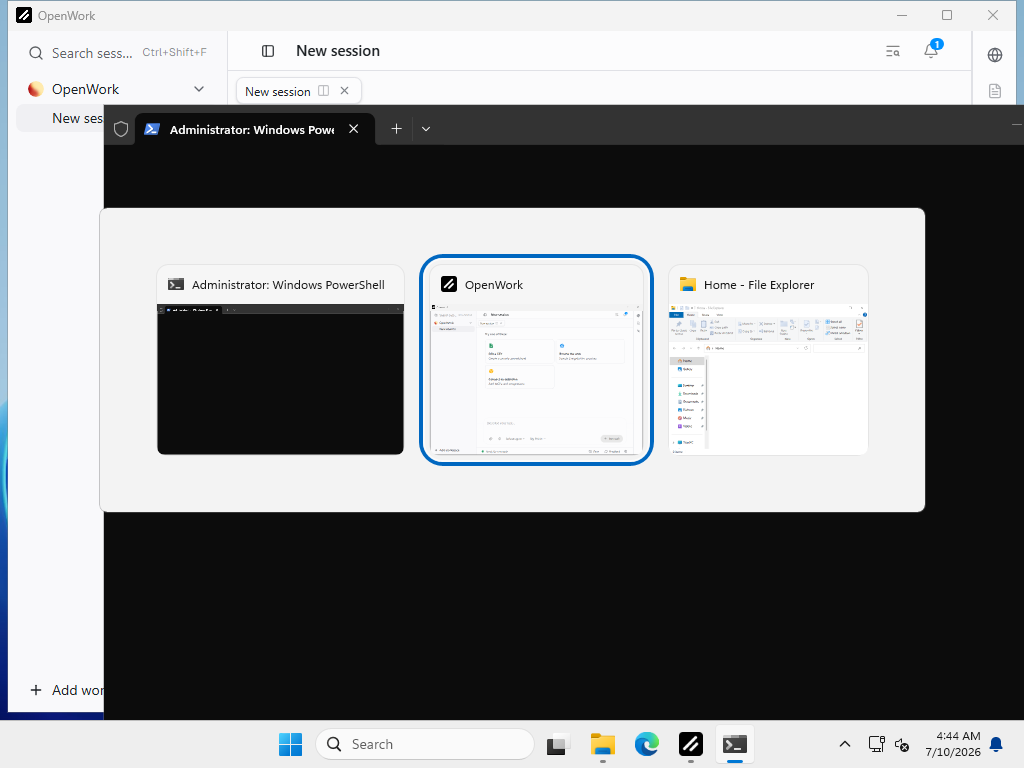
Task: Click the muted volume tray icon
Action: tap(902, 744)
